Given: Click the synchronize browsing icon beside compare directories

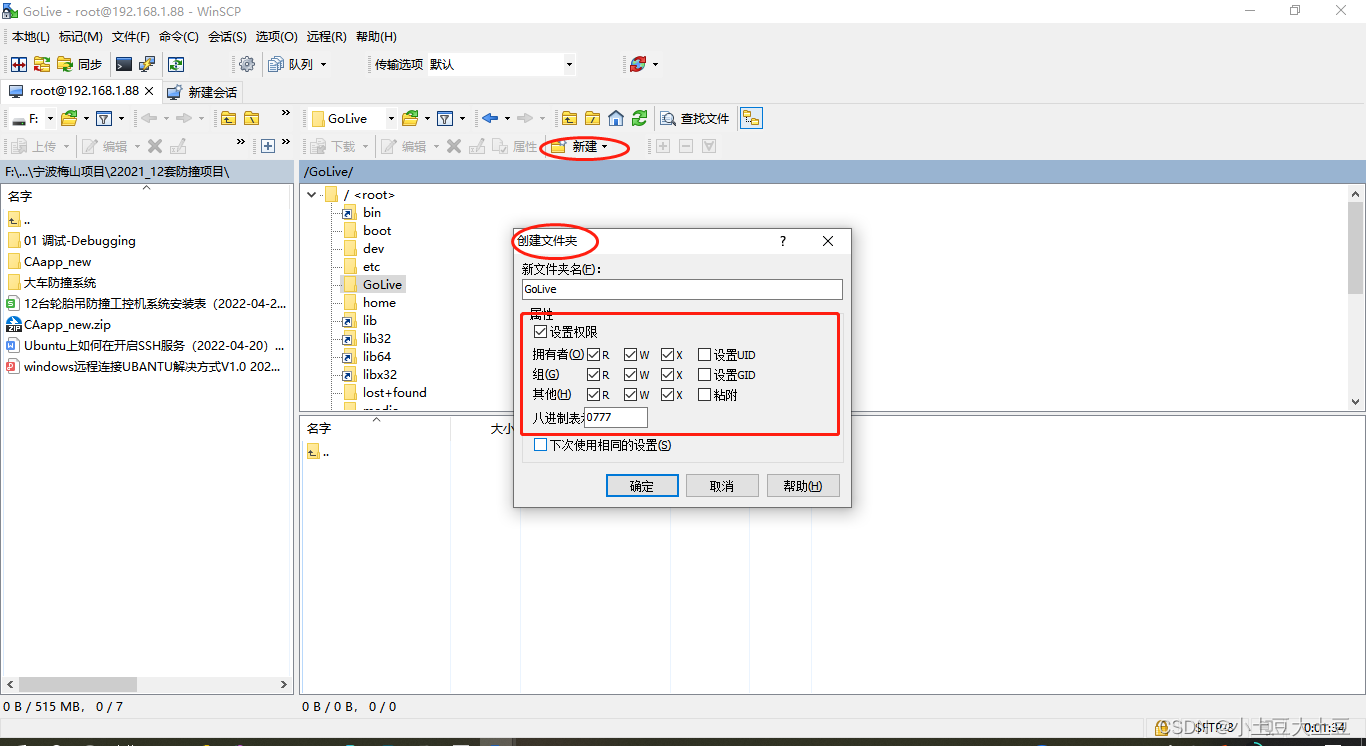Looking at the screenshot, I should [42, 64].
